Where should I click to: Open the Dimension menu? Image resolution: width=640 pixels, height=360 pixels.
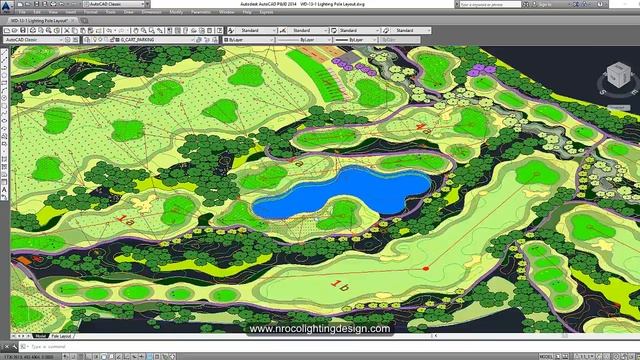[151, 12]
